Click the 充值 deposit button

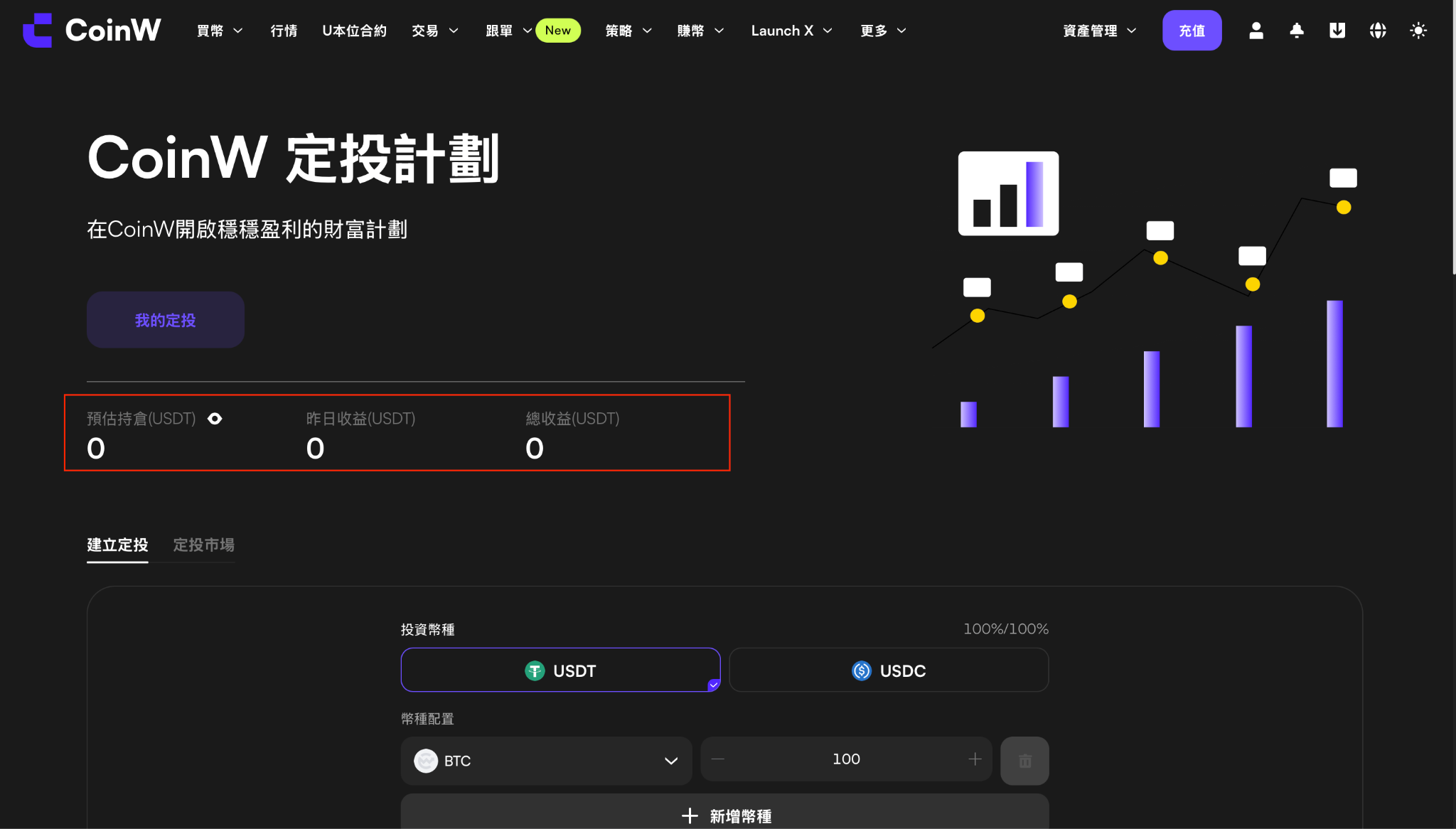pyautogui.click(x=1192, y=31)
